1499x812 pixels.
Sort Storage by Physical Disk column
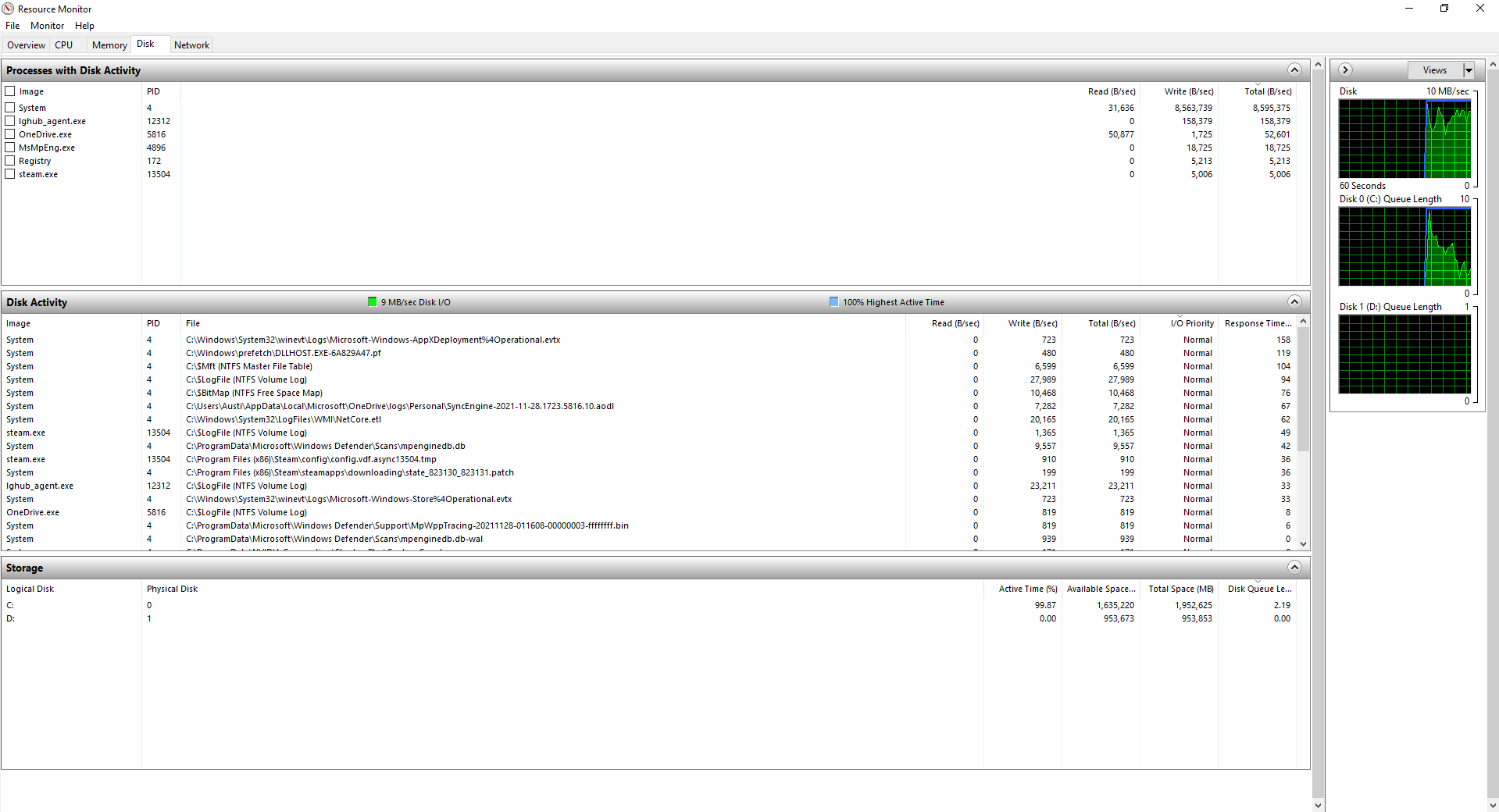562,589
